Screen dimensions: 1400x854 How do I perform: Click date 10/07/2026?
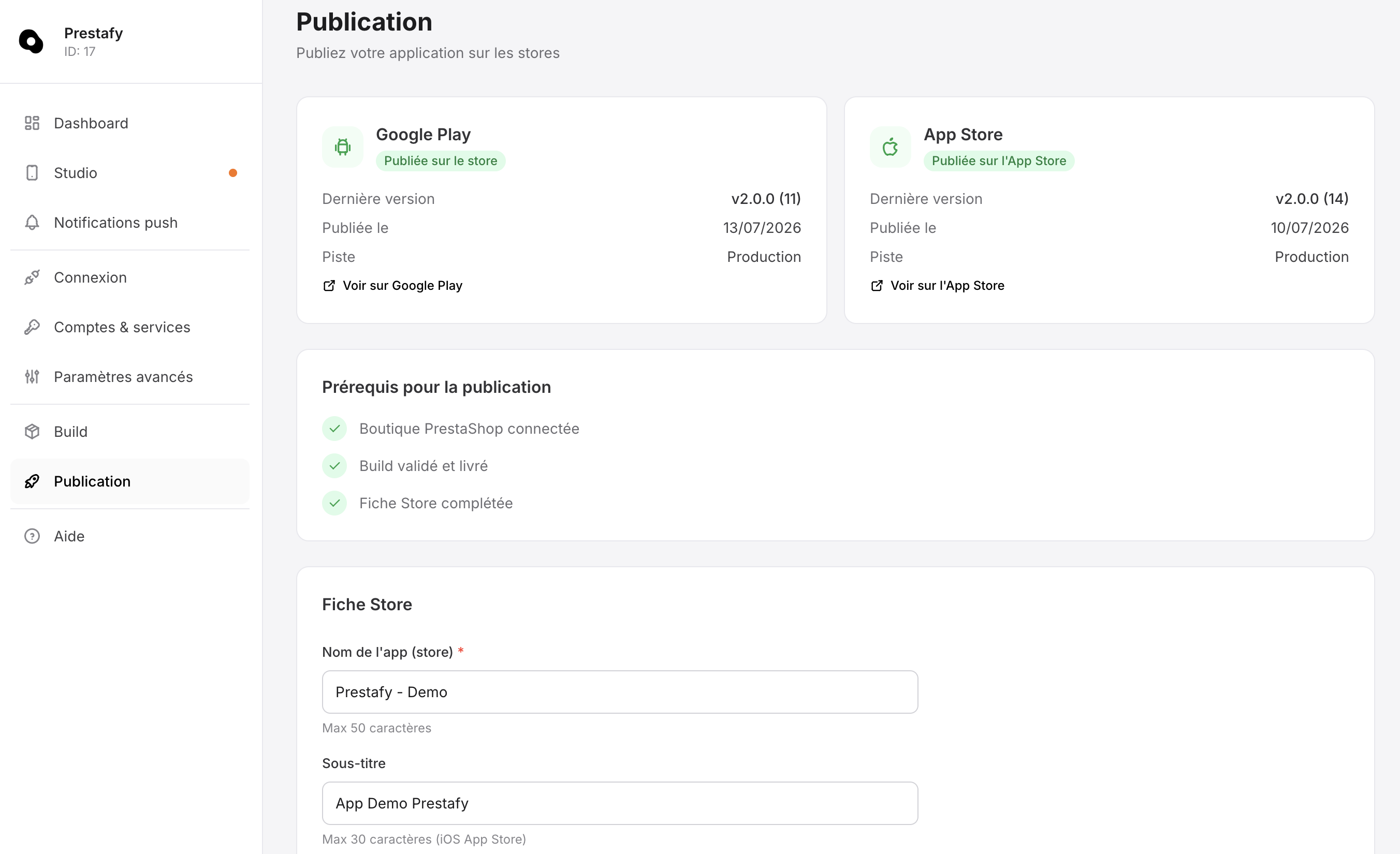point(1310,228)
